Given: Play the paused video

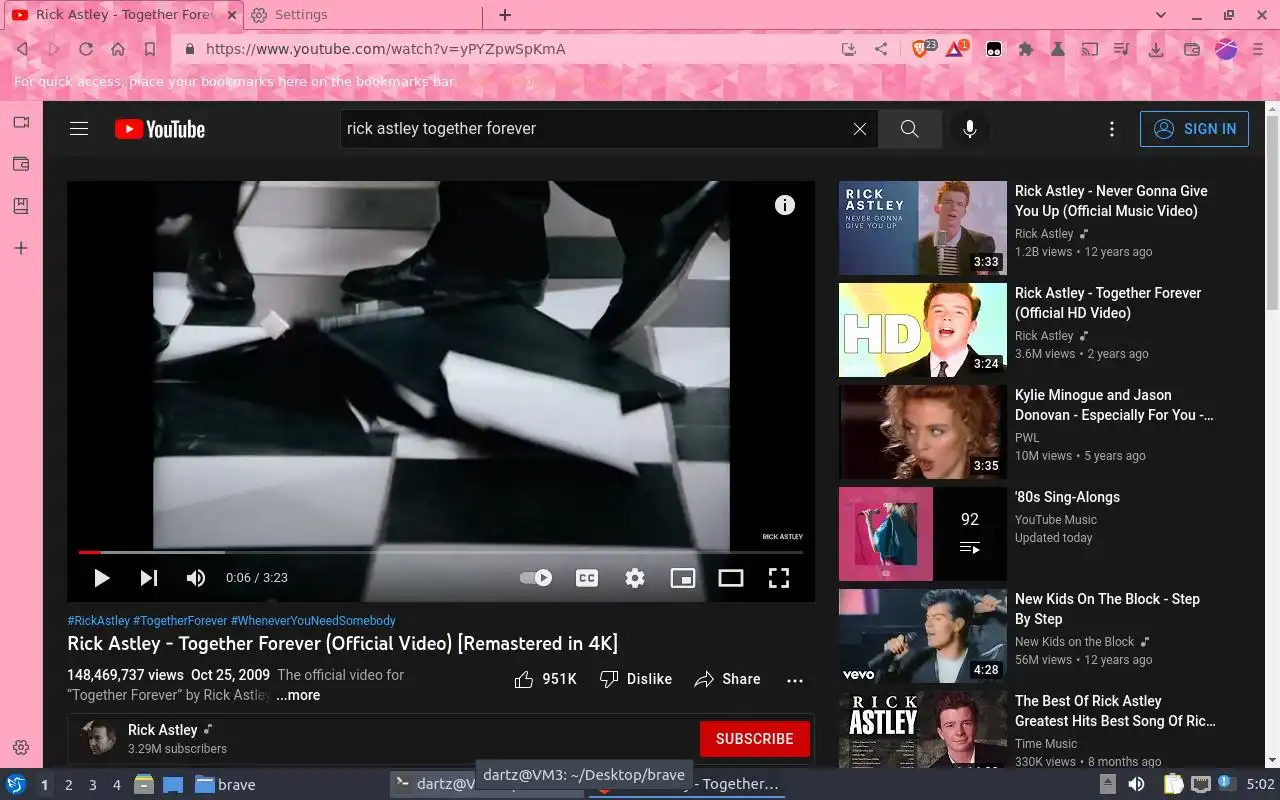Looking at the screenshot, I should [101, 578].
